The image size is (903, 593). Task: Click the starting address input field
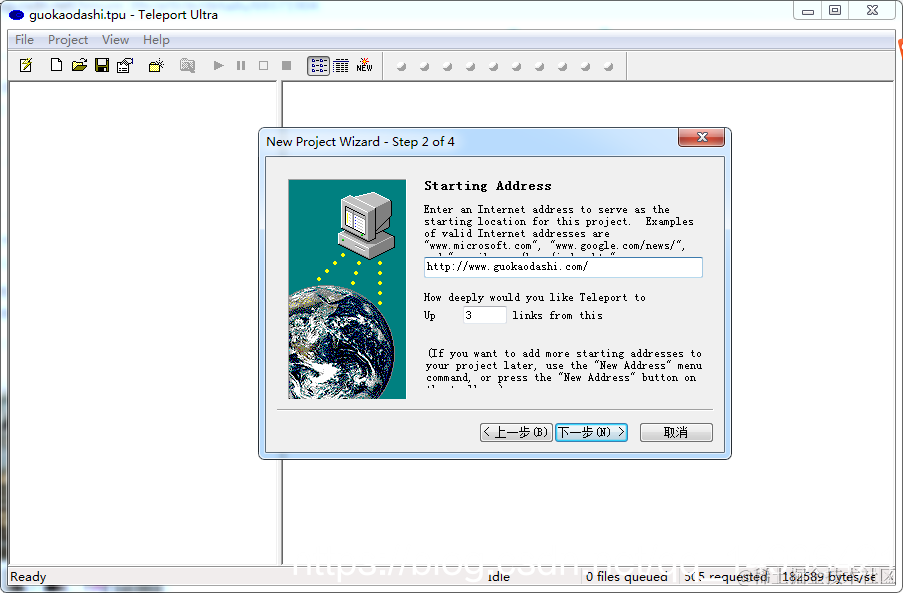point(563,267)
